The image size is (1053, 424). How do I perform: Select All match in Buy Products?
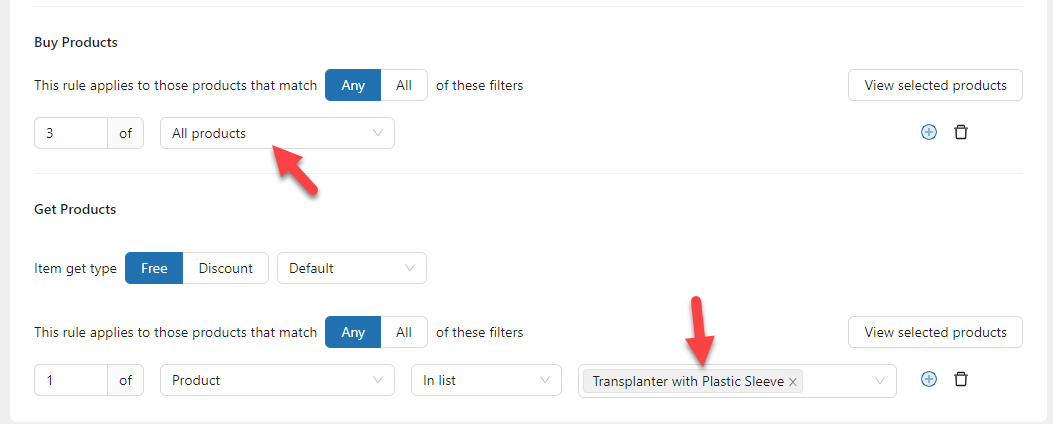[403, 85]
